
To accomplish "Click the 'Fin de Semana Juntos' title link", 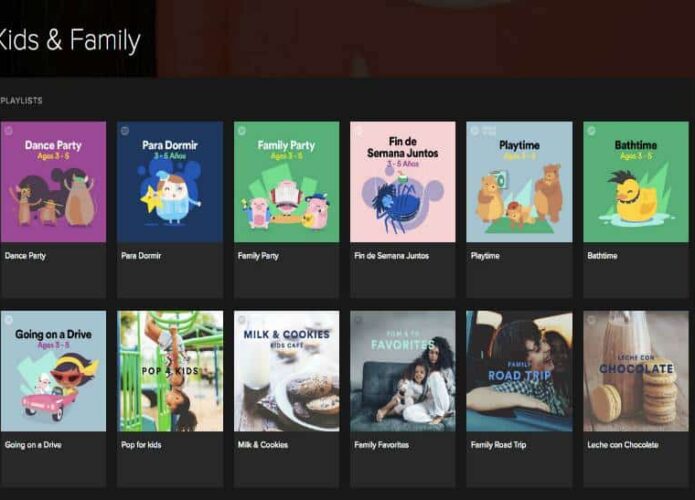I will coord(391,256).
